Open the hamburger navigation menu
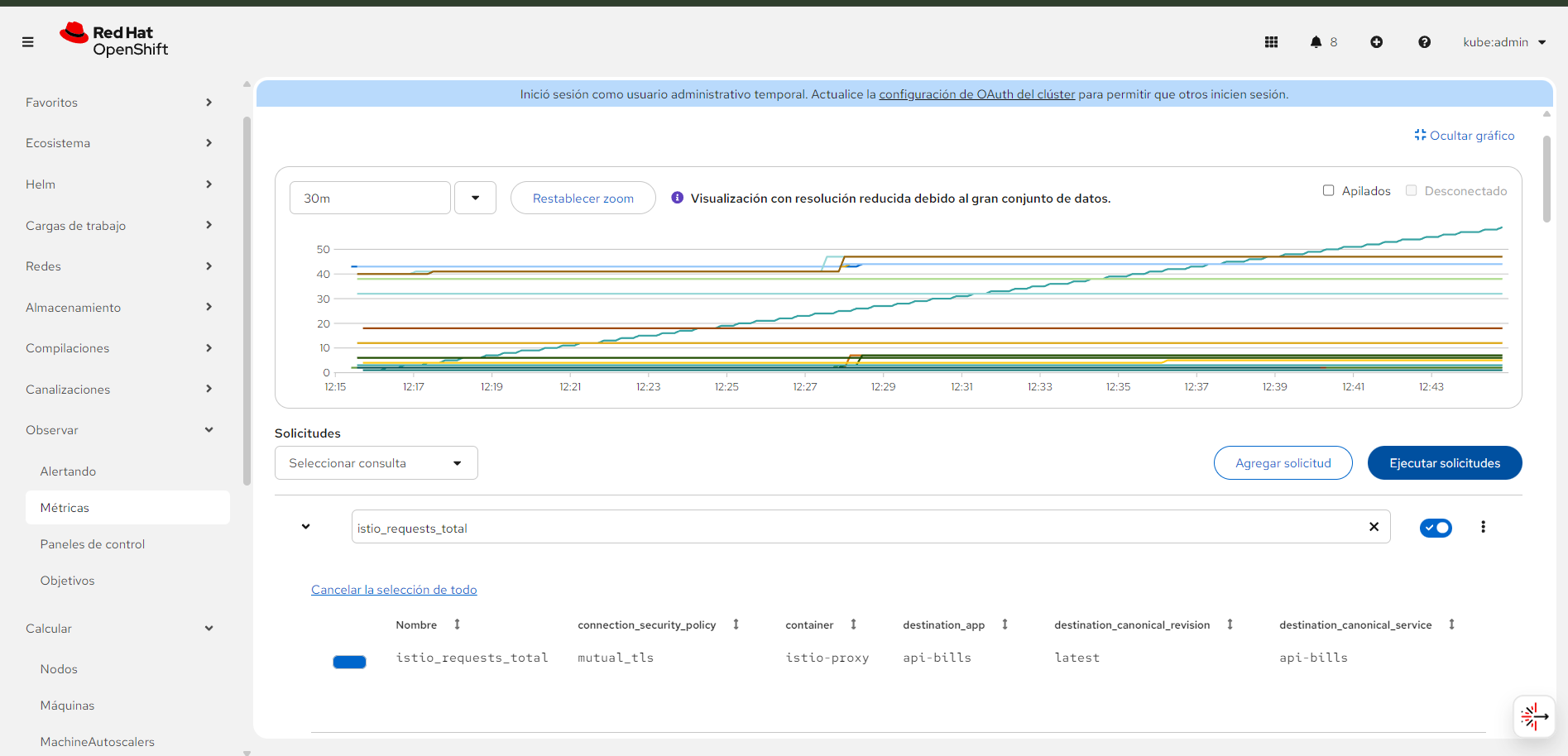Screen dimensions: 1568x756 [x=28, y=42]
